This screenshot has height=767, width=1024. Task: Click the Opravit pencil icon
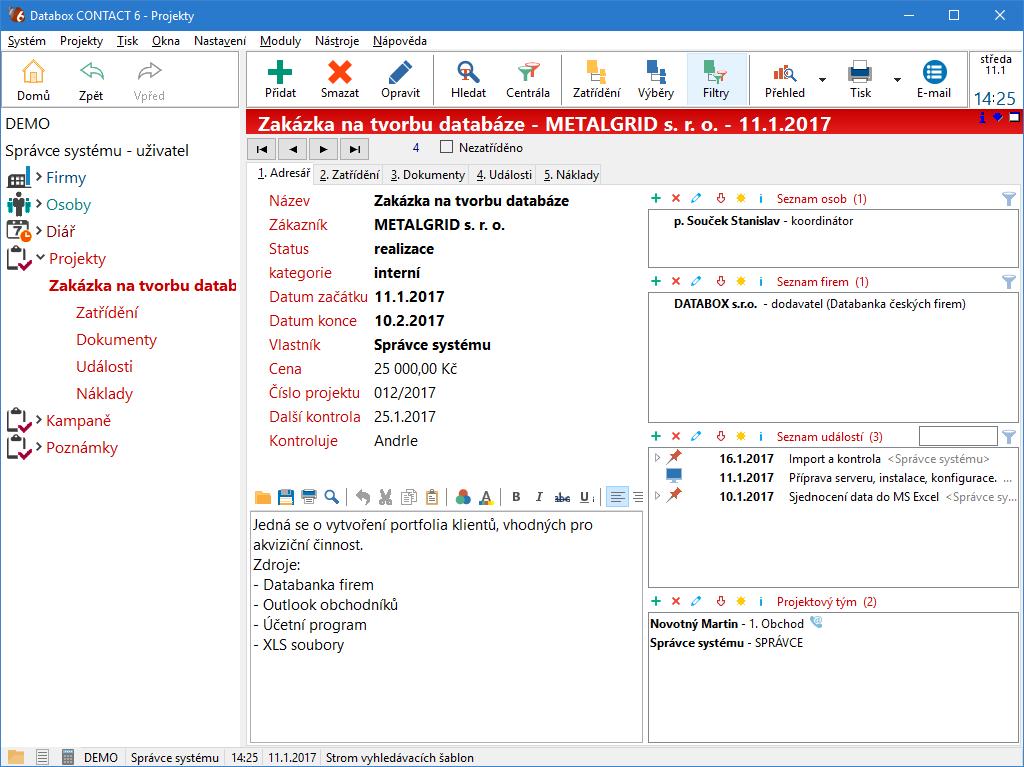click(x=400, y=72)
